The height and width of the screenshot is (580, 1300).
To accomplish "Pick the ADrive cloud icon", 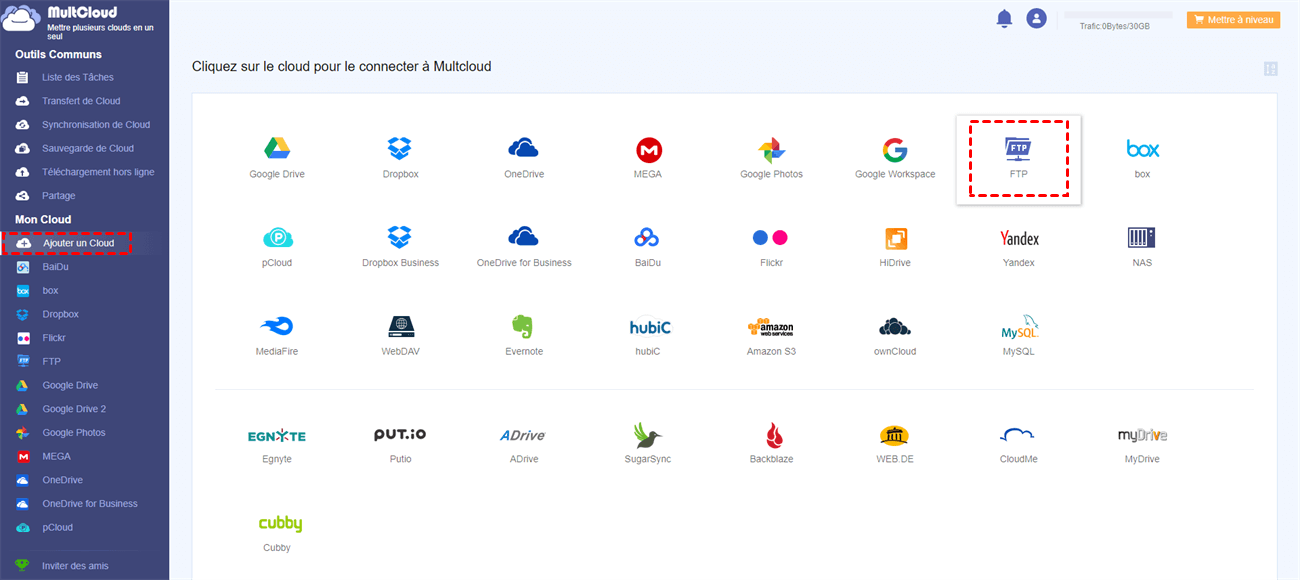I will (x=524, y=436).
